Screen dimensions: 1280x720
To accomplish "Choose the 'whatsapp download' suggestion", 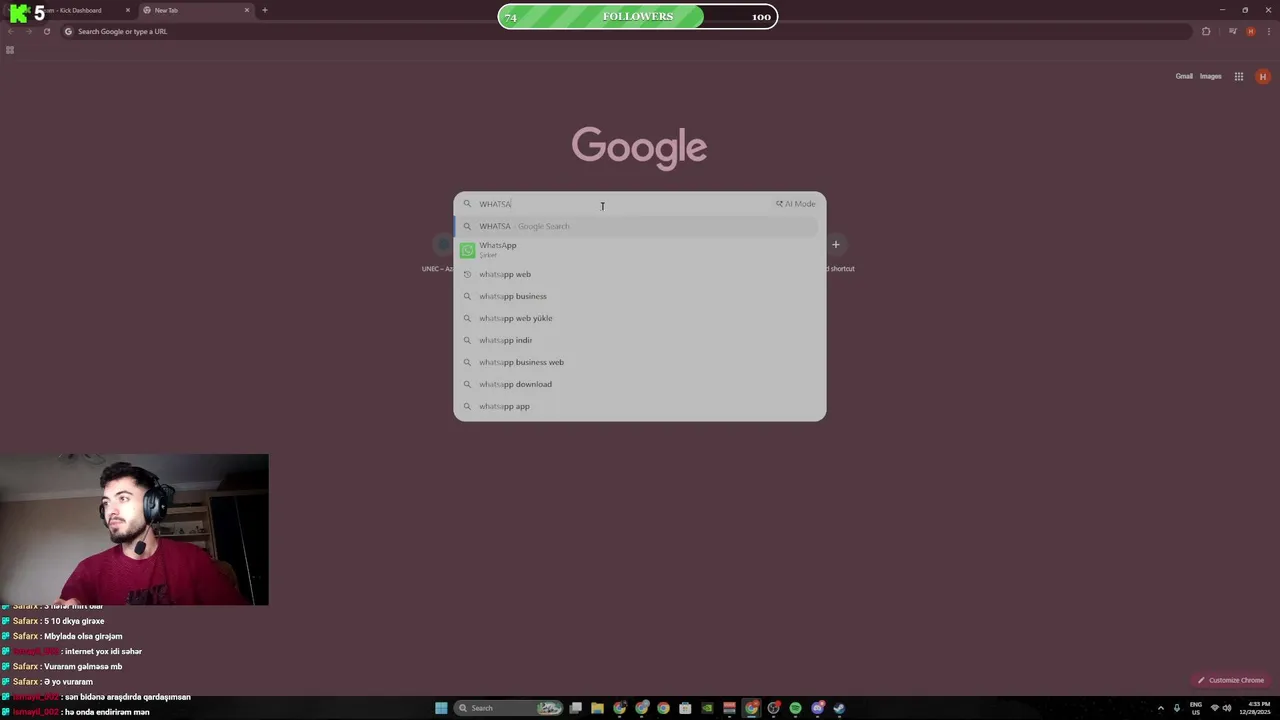I will click(x=640, y=384).
